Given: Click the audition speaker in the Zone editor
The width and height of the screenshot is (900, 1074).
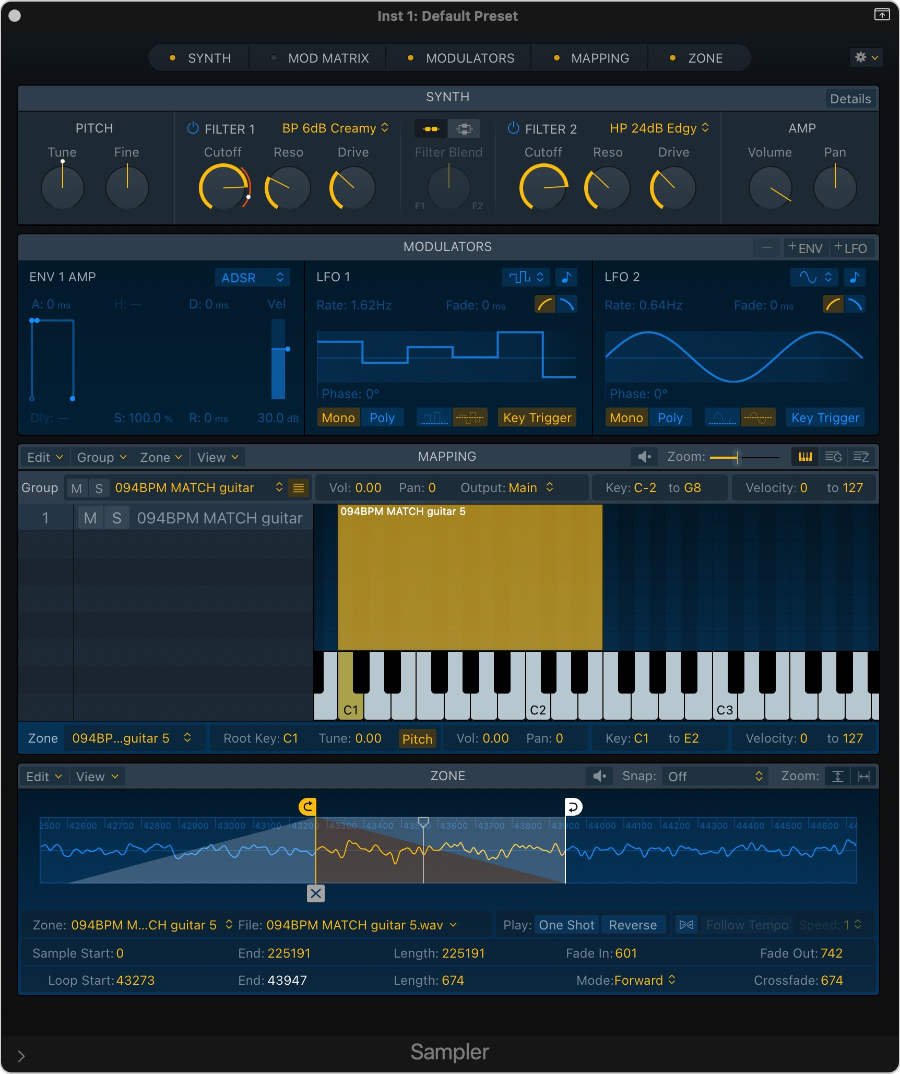Looking at the screenshot, I should 600,776.
